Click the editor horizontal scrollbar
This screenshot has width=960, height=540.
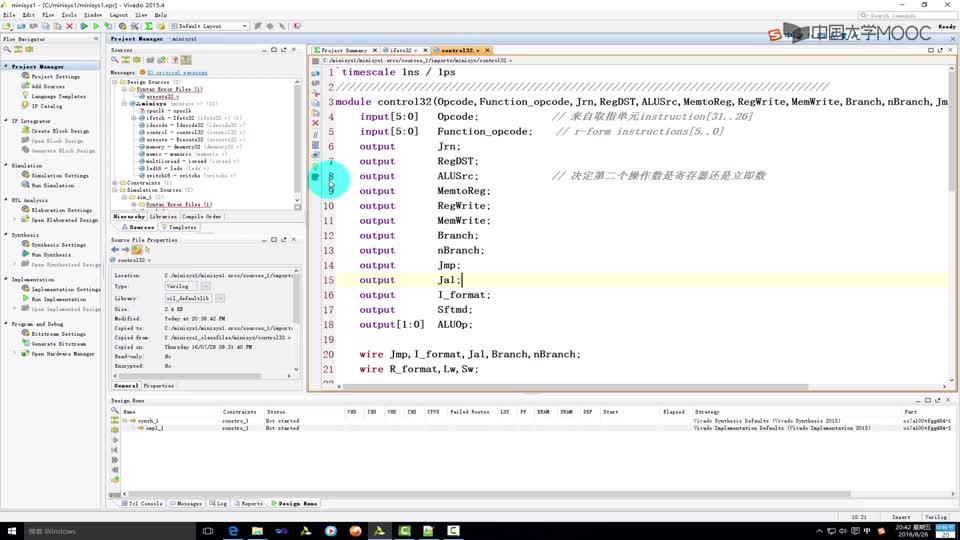point(577,386)
